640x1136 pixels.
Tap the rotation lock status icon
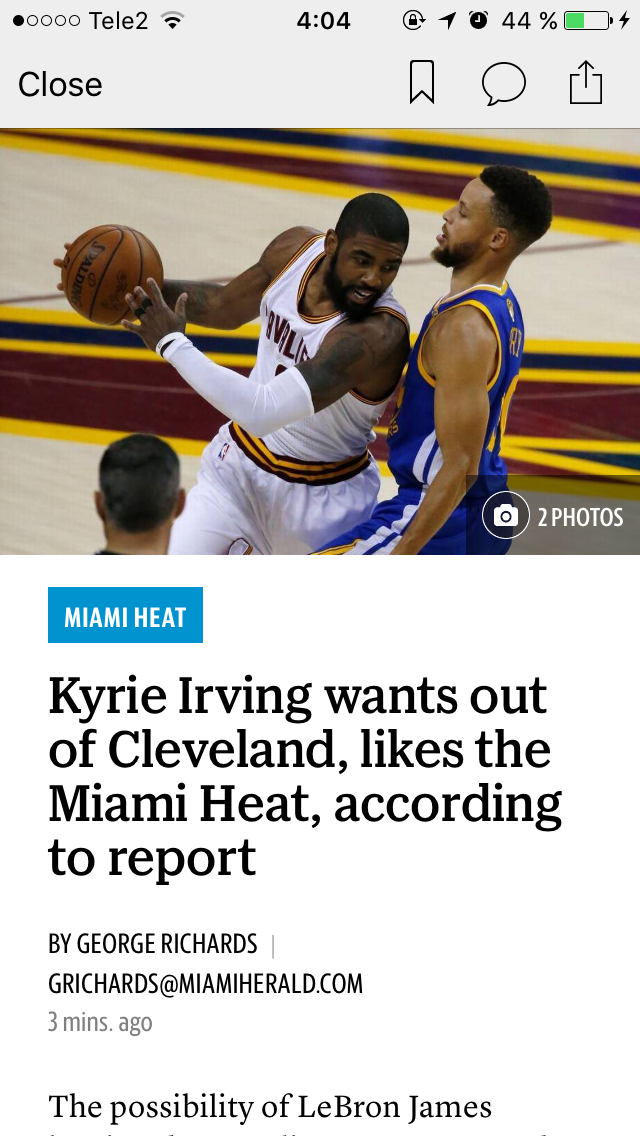(414, 20)
